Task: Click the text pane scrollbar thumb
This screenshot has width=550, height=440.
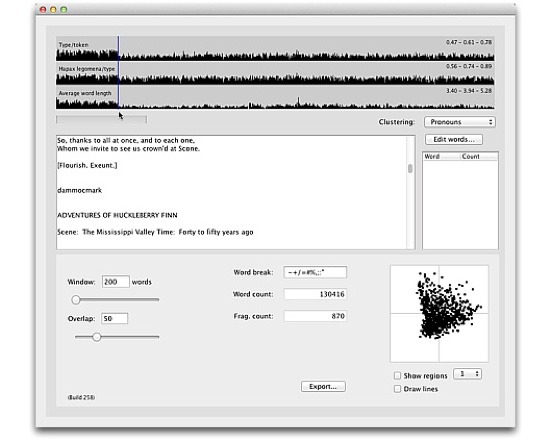Action: [x=410, y=168]
